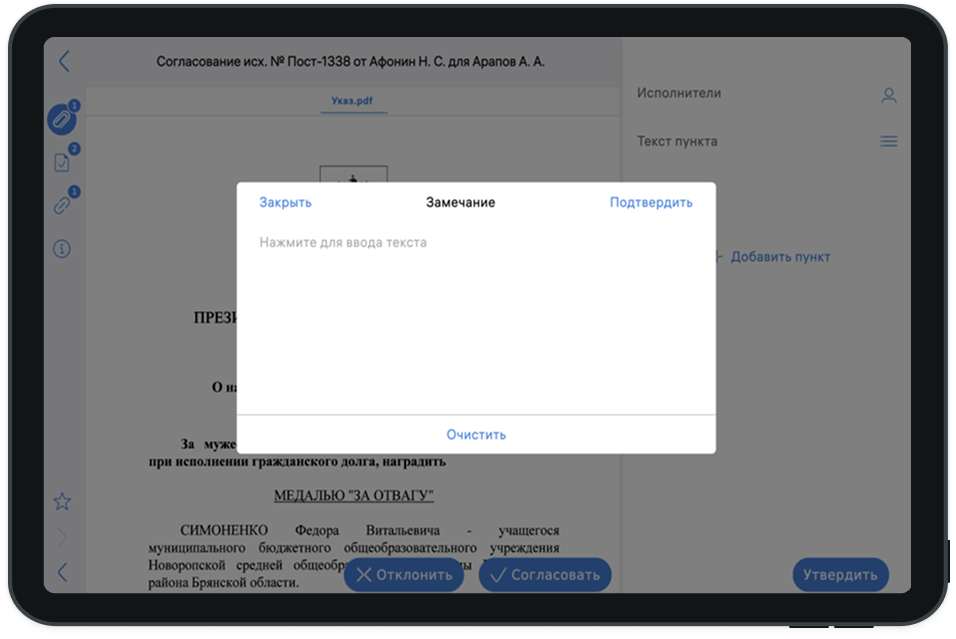Open attachments via the paperclip icon
The image size is (956, 639).
point(62,120)
